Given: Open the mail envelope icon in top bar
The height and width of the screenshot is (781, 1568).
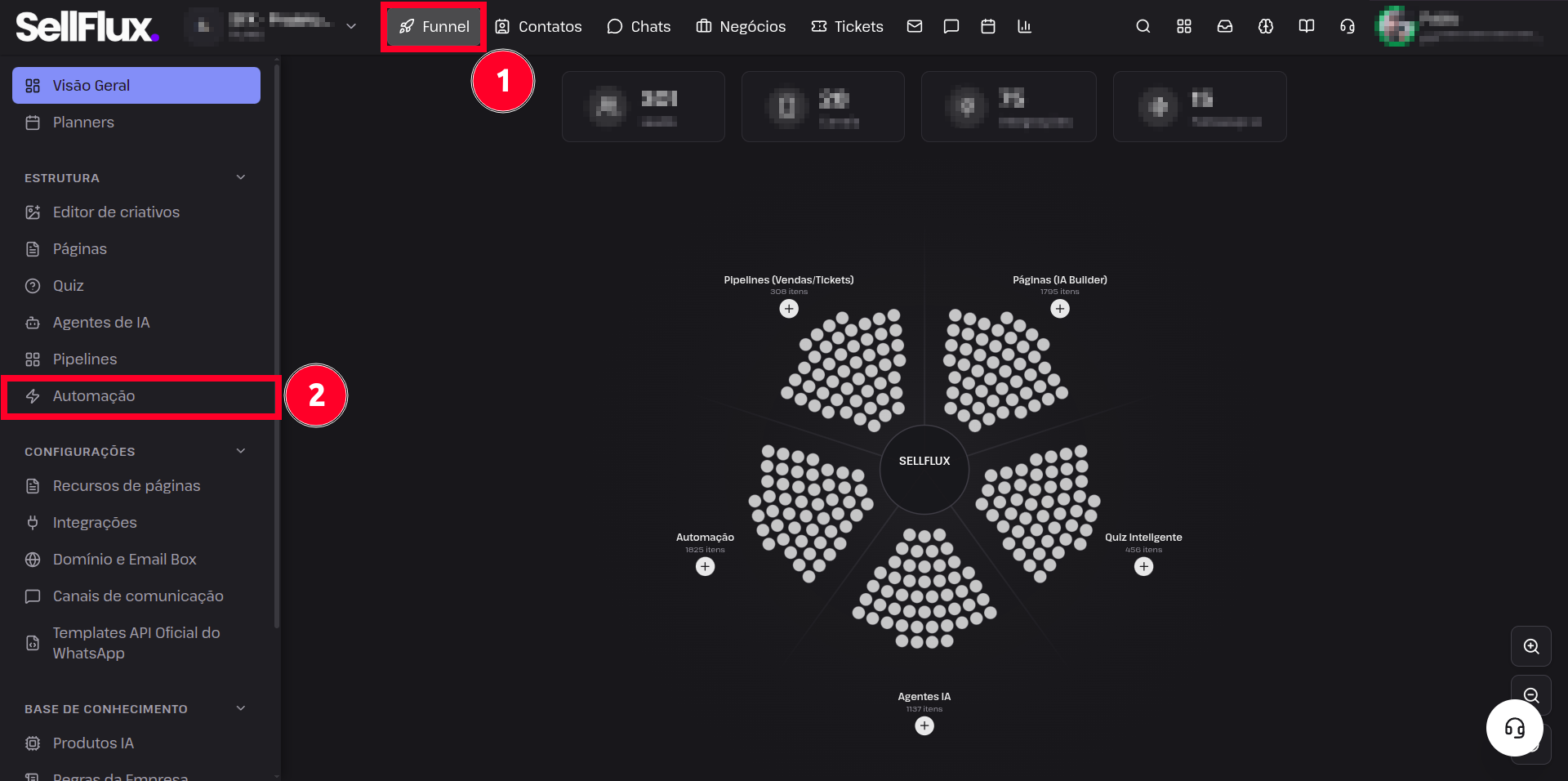Looking at the screenshot, I should coord(915,27).
